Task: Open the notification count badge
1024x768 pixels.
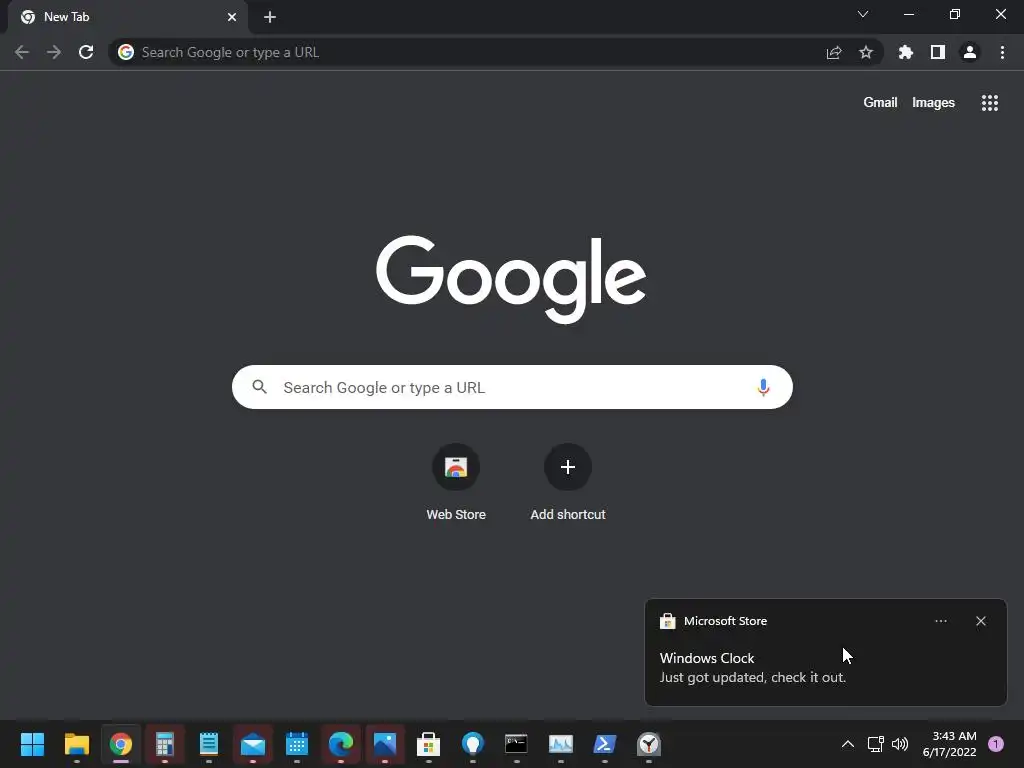Action: pyautogui.click(x=996, y=744)
